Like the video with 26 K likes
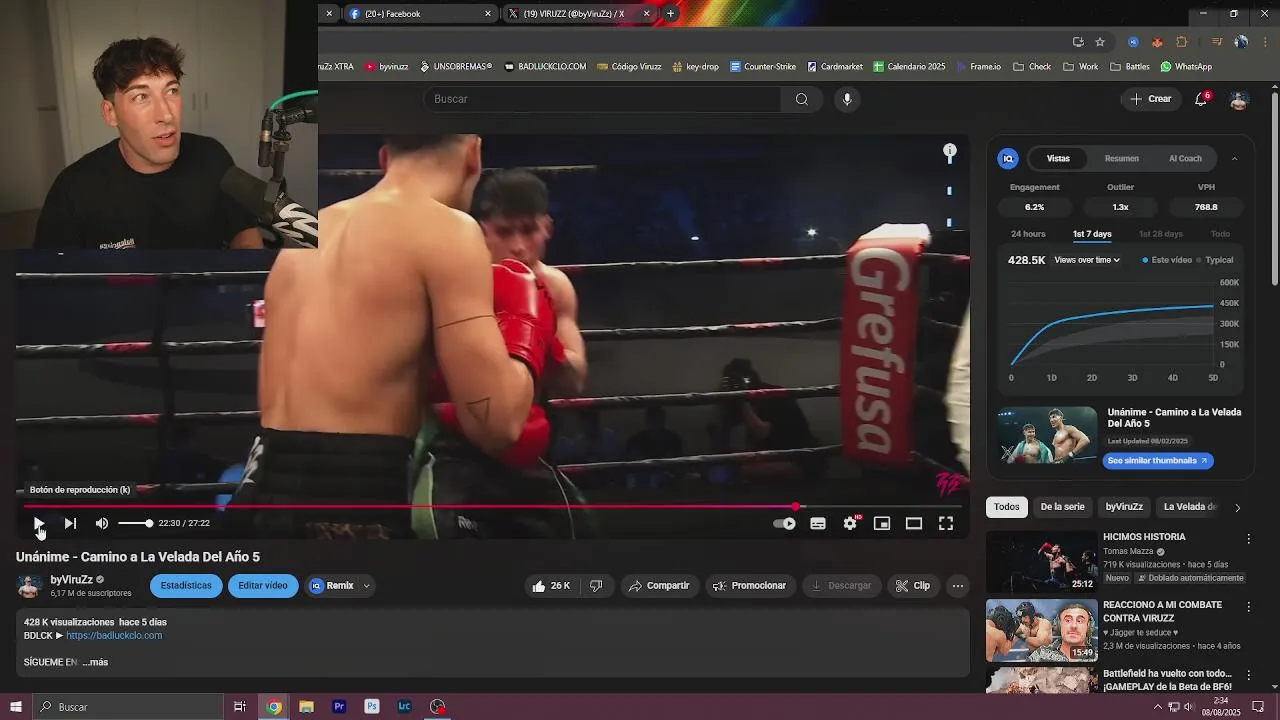1280x720 pixels. point(551,586)
